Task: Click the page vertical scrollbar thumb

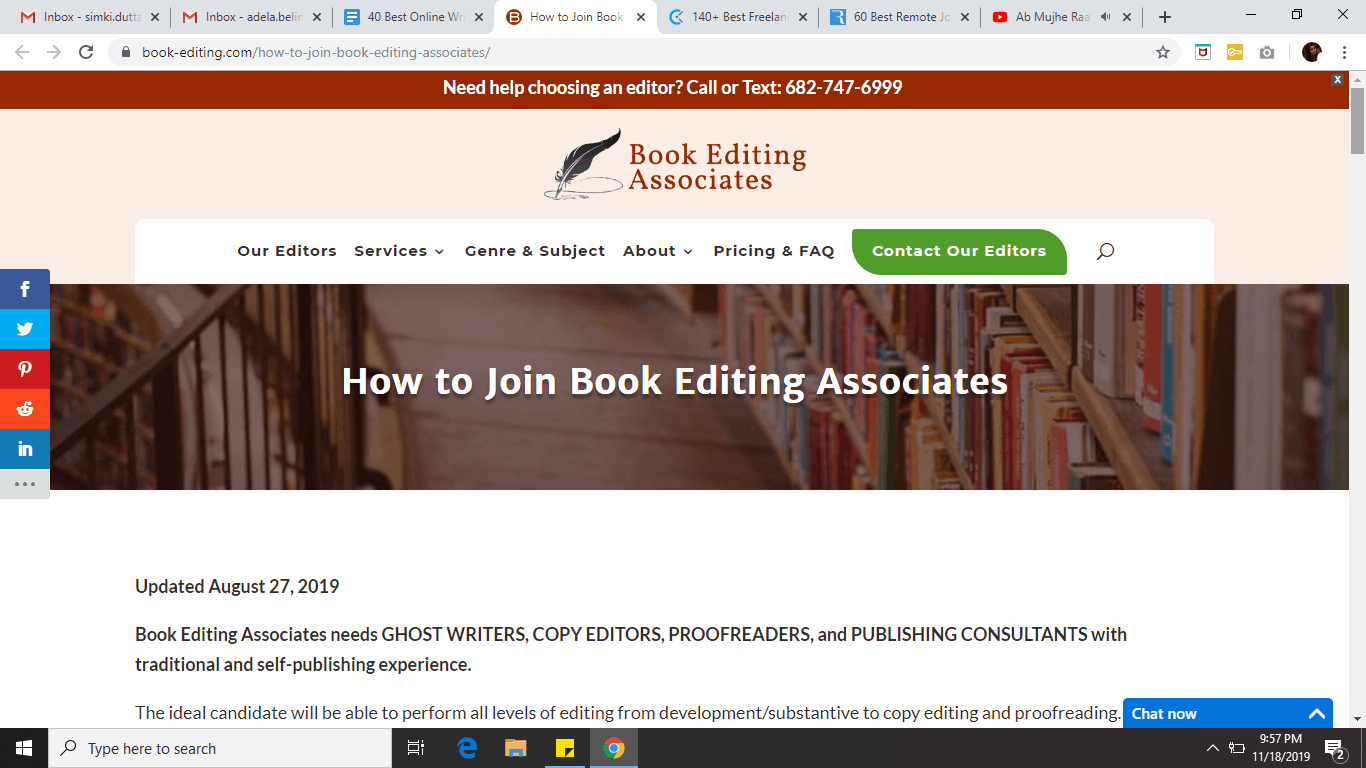Action: point(1357,121)
